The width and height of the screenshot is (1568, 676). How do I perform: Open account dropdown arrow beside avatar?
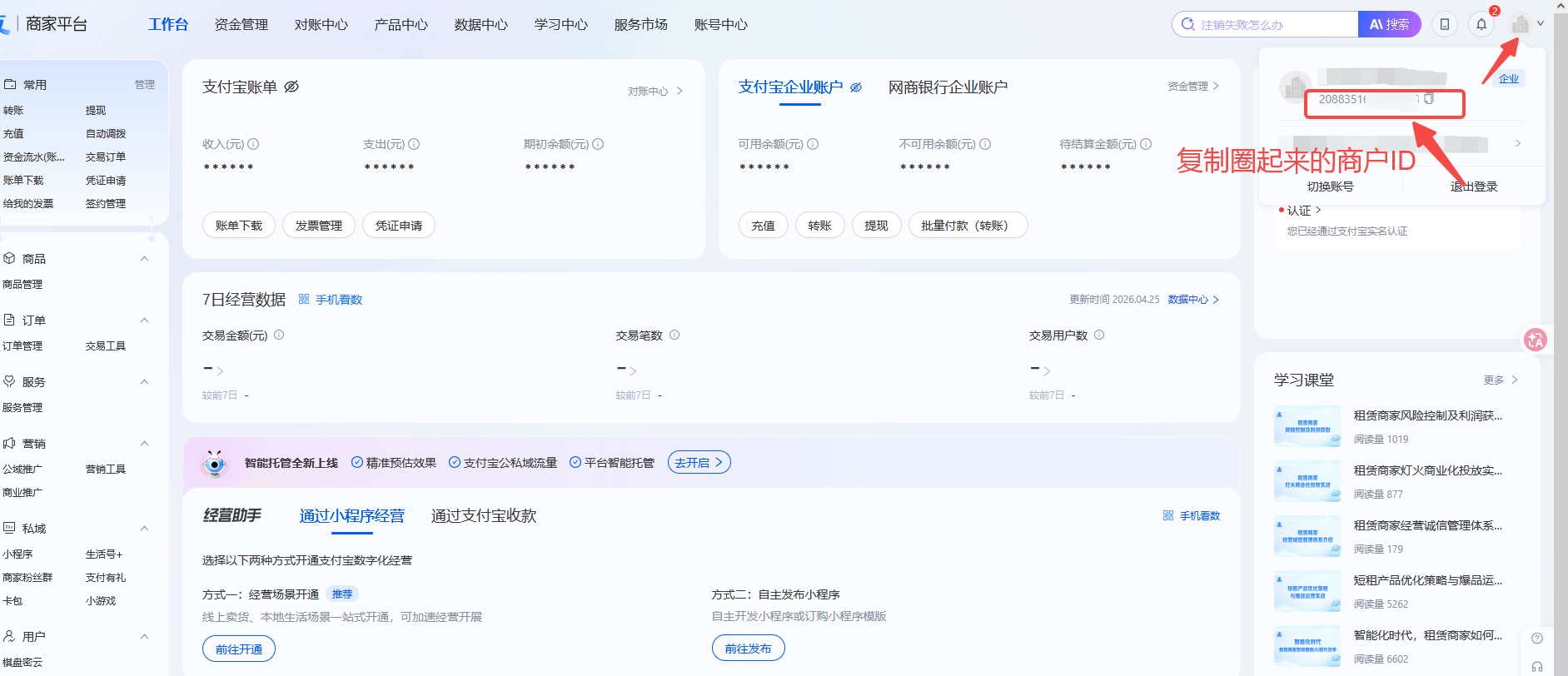click(1541, 24)
